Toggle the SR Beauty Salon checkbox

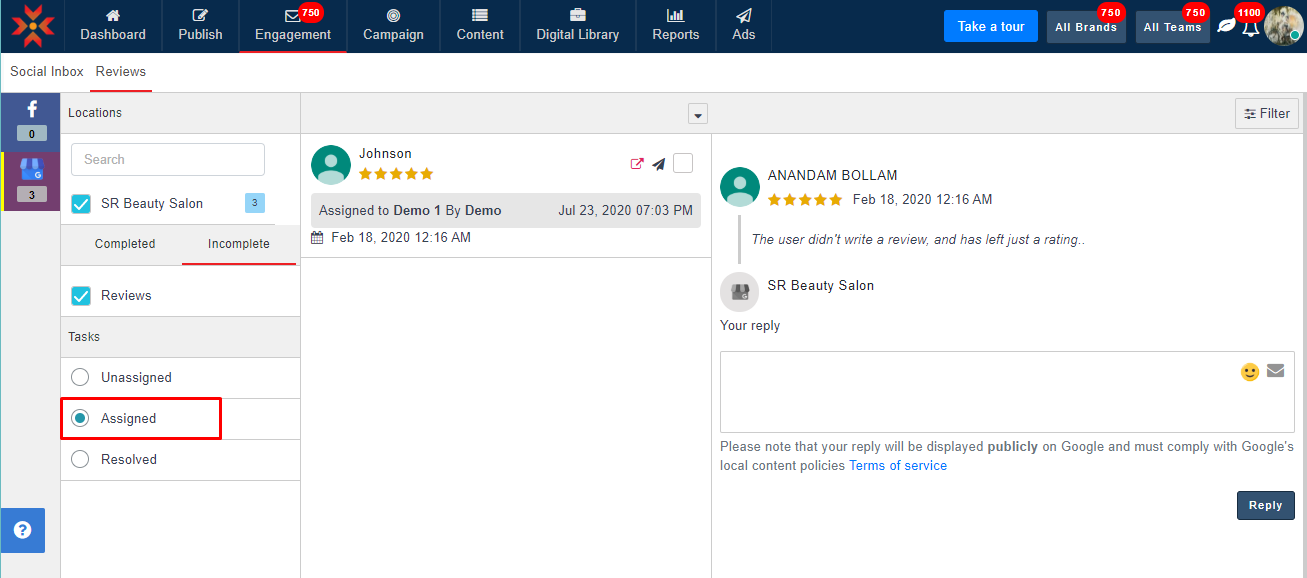click(81, 204)
